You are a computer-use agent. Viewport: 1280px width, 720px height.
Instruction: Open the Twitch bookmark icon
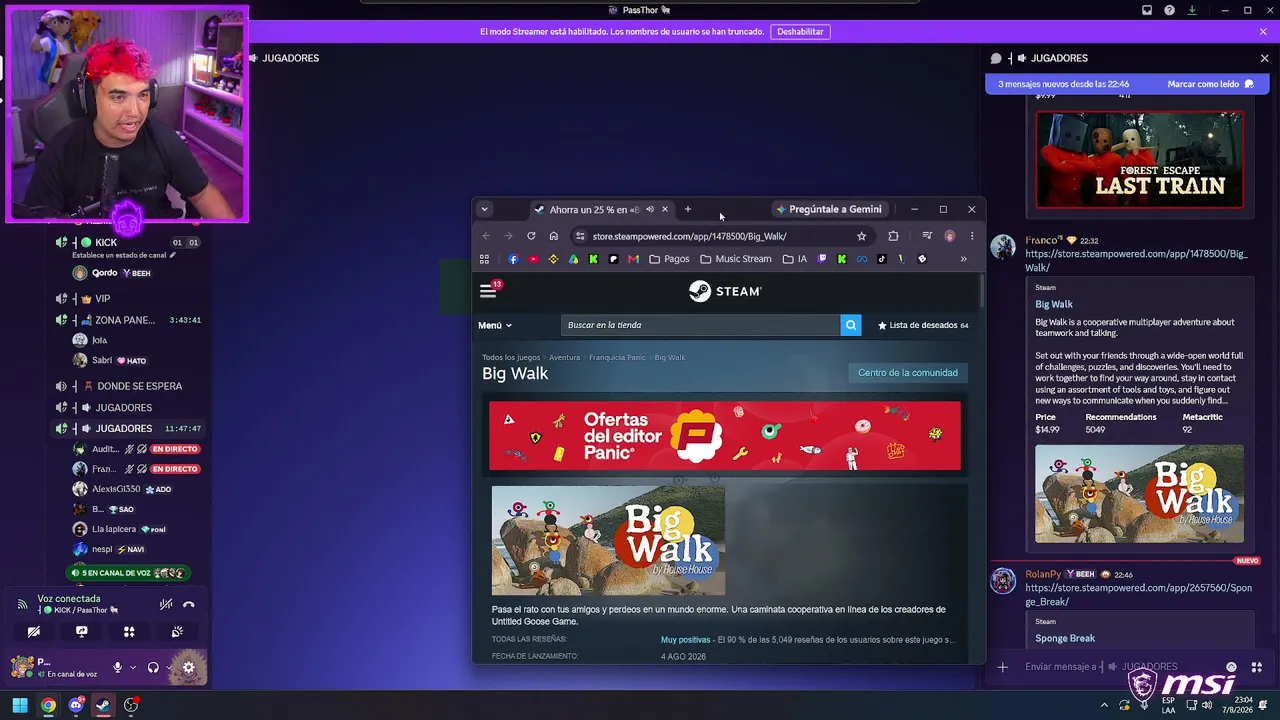822,259
